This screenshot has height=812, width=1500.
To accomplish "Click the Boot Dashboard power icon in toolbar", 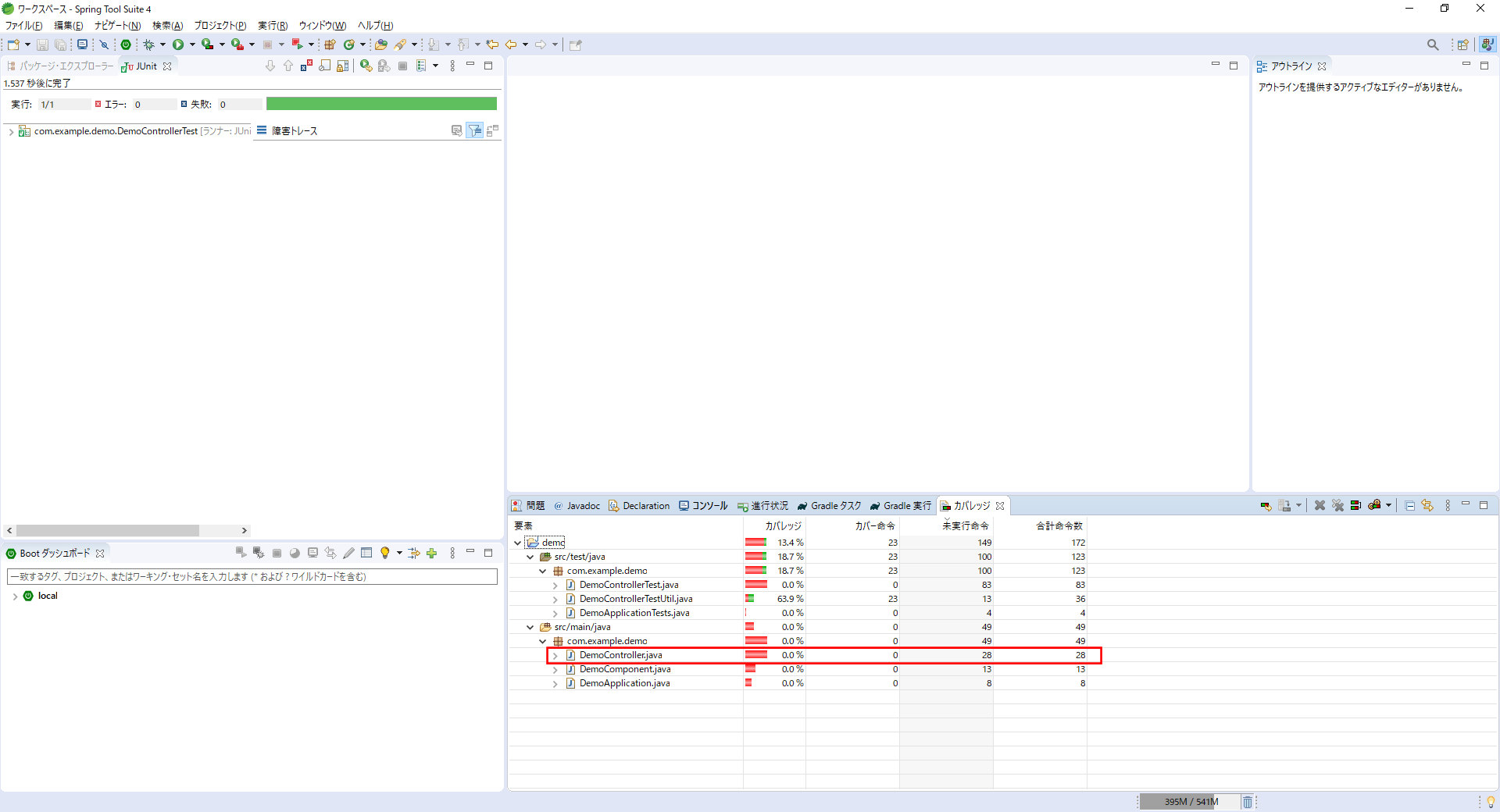I will [126, 45].
